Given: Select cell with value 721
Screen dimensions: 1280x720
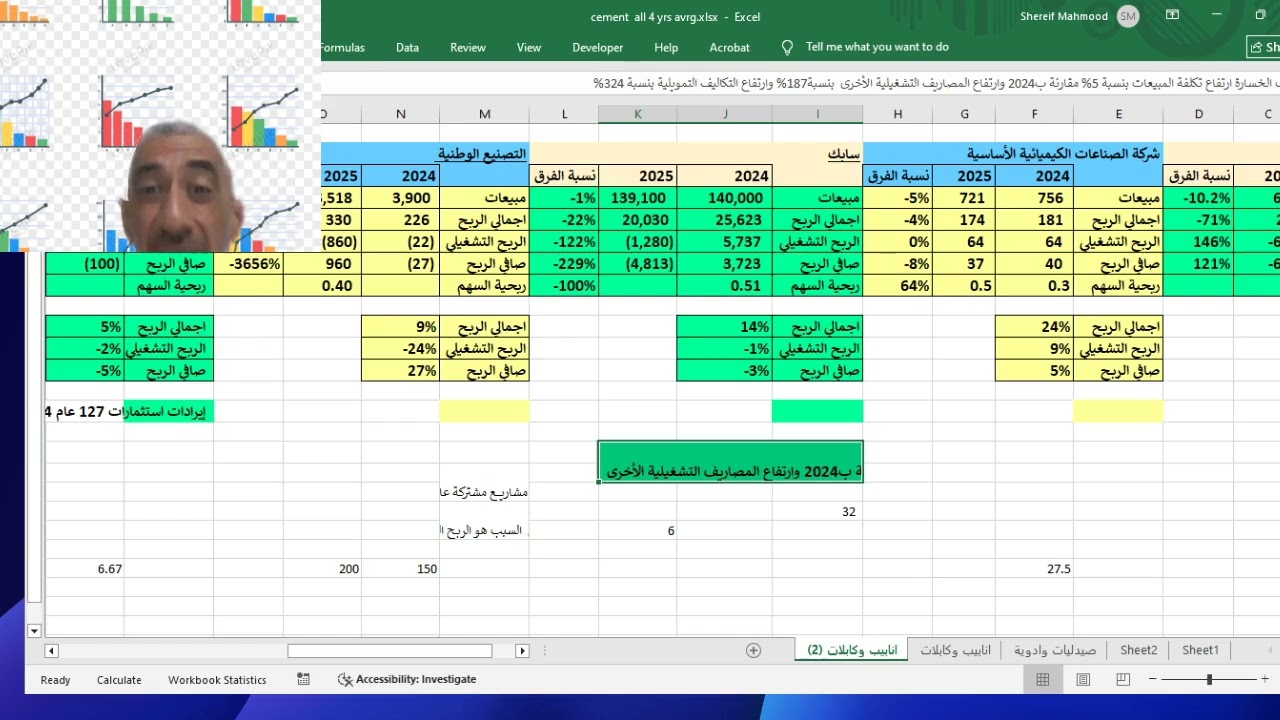Looking at the screenshot, I should tap(965, 198).
